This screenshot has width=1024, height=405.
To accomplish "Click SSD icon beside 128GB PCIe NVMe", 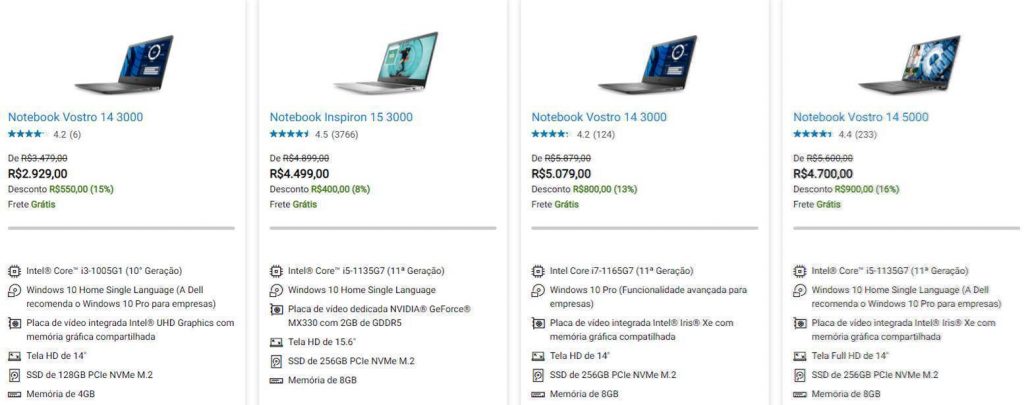I will tap(14, 375).
